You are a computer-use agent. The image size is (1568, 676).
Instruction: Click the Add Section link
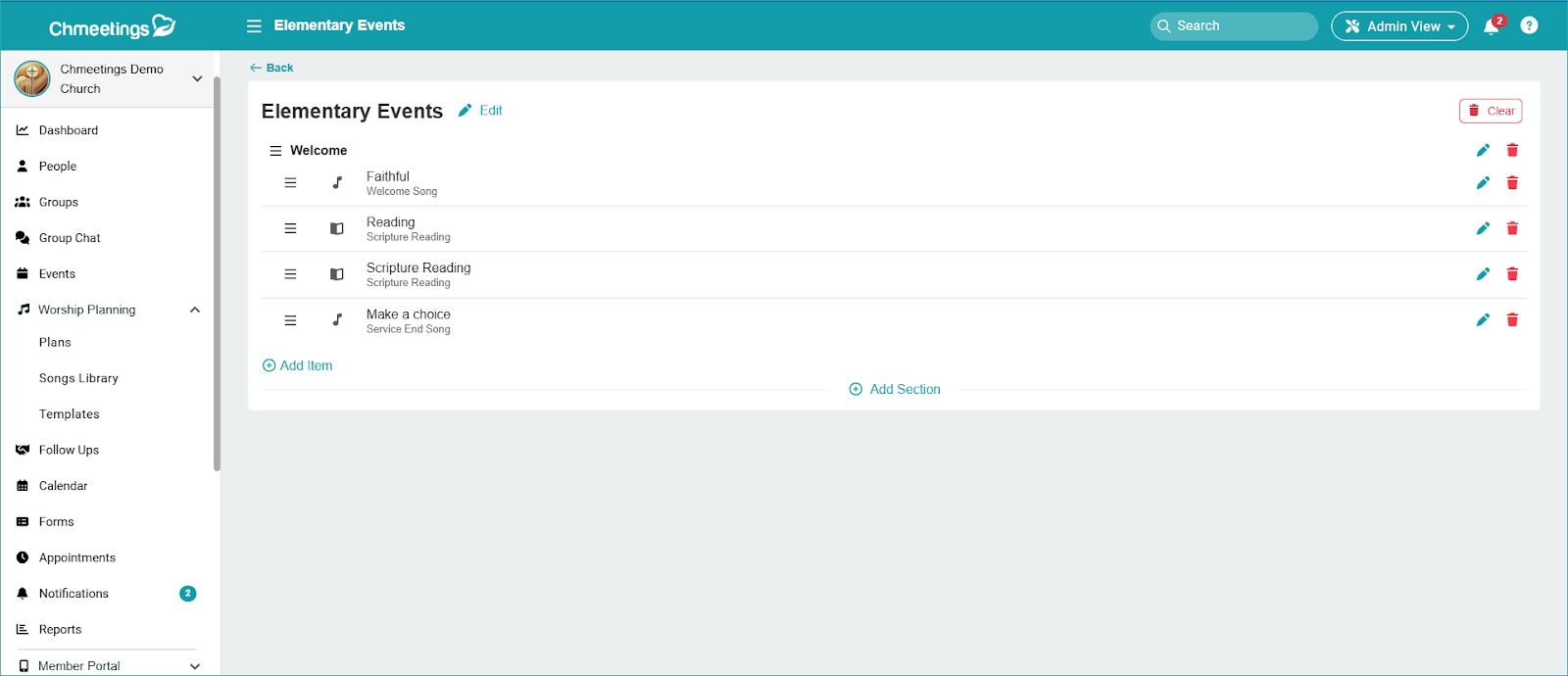895,389
